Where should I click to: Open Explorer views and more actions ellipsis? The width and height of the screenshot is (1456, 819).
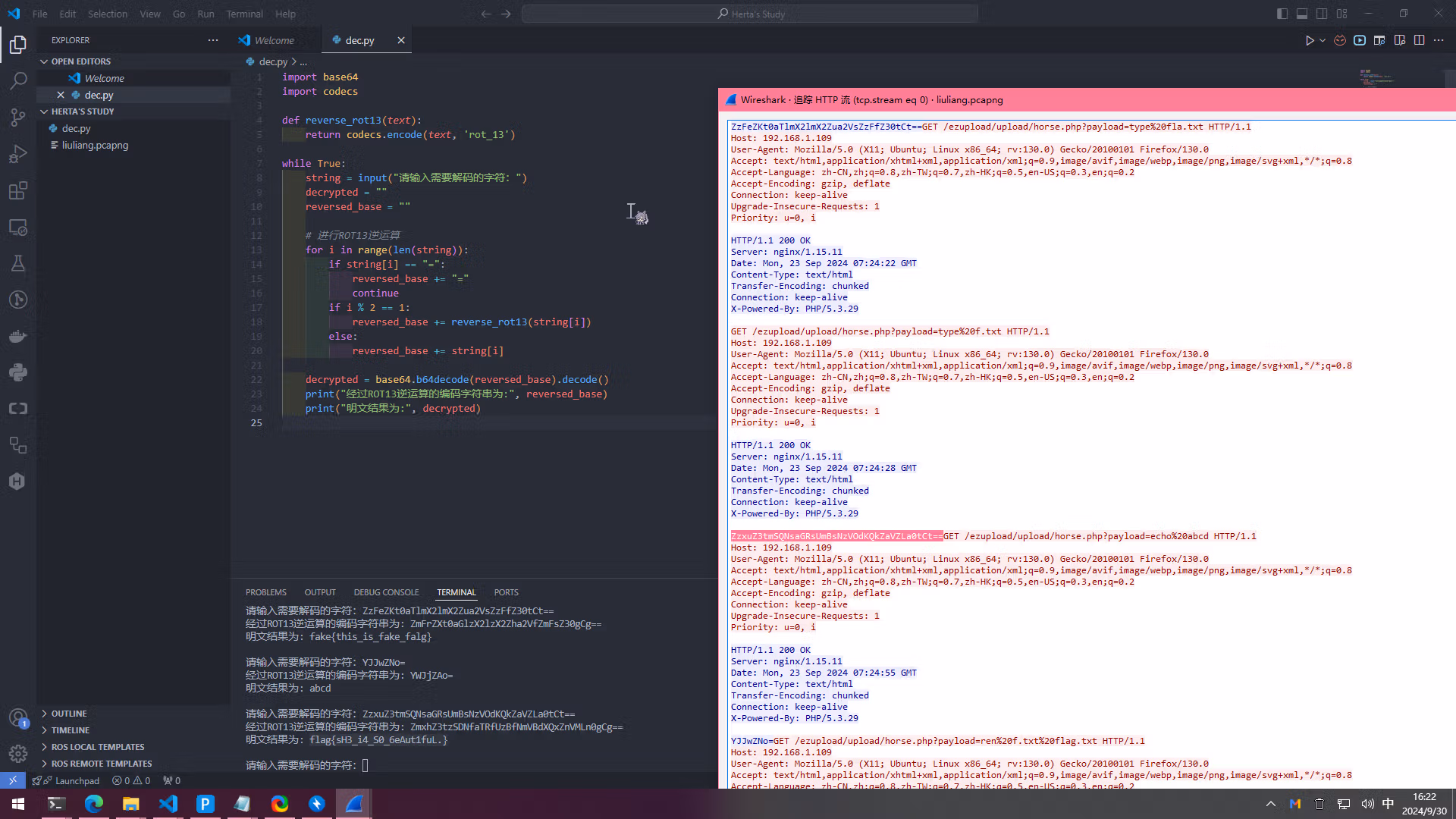pyautogui.click(x=213, y=40)
